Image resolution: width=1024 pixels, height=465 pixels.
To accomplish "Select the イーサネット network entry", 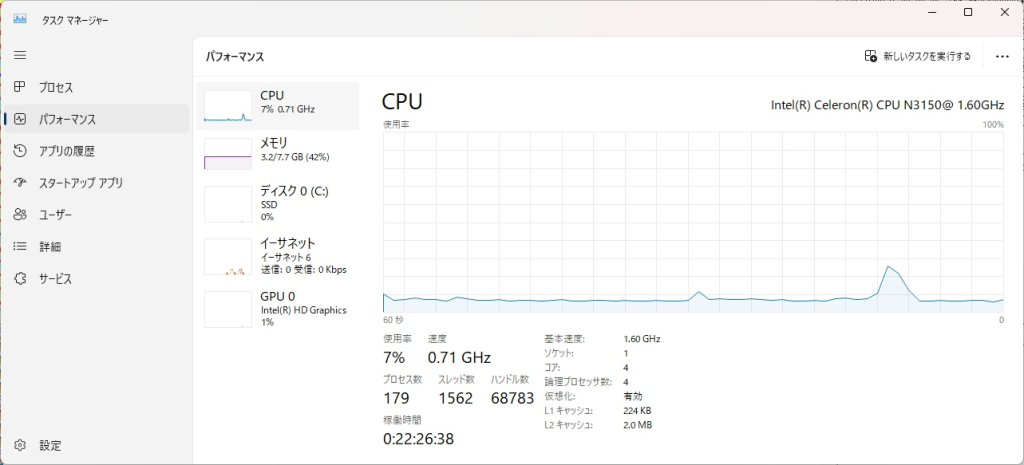I will point(278,256).
